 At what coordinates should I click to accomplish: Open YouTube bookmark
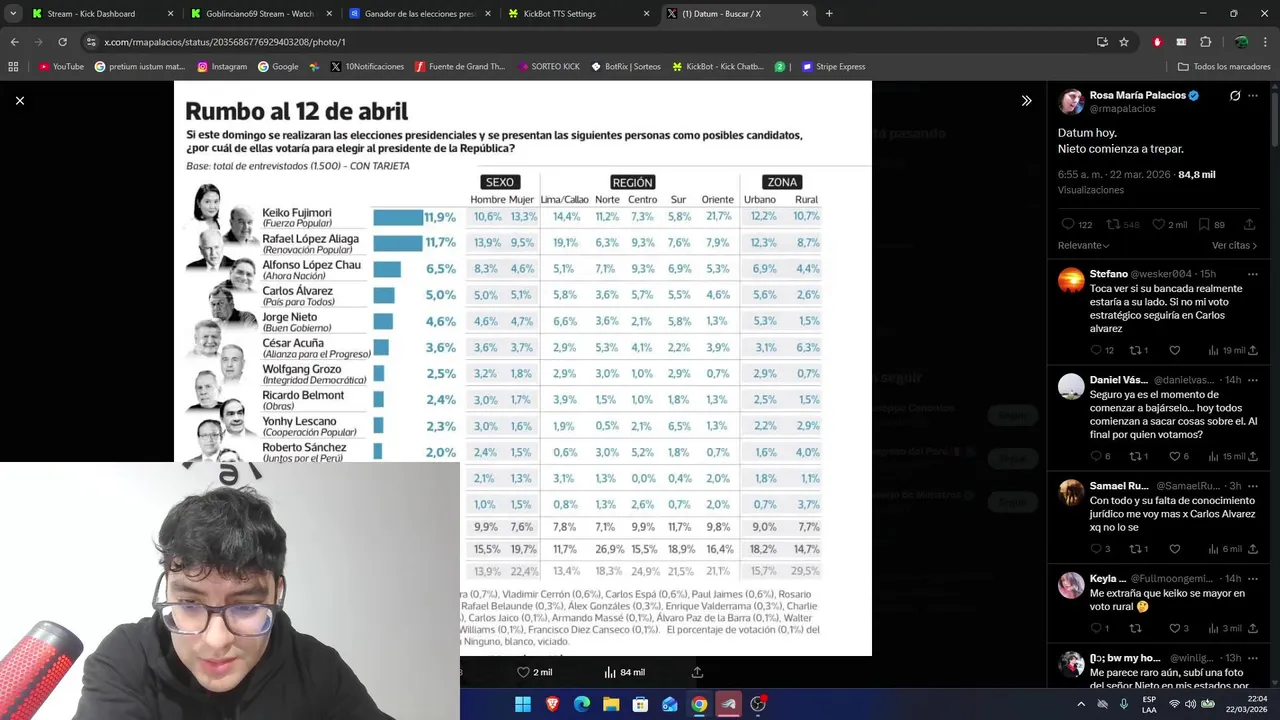[x=61, y=67]
